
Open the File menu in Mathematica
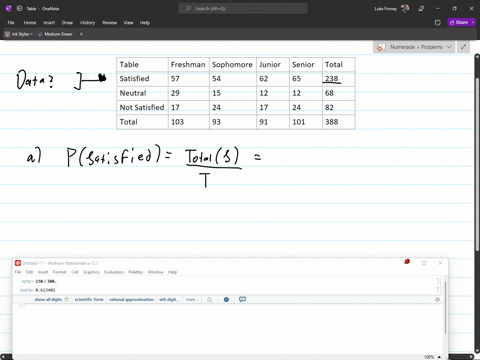tap(18, 272)
